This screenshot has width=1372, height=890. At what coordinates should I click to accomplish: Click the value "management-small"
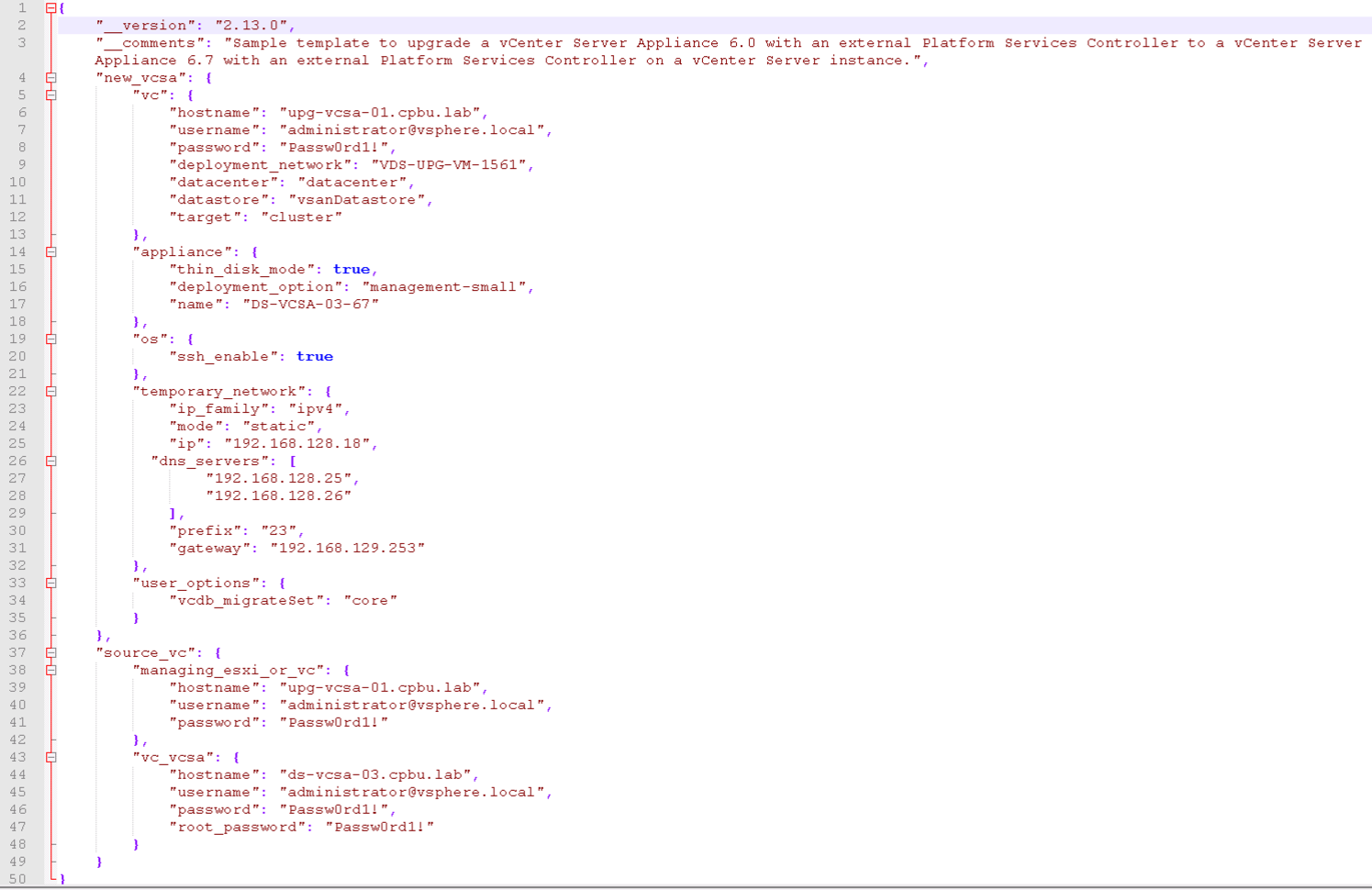[x=444, y=287]
